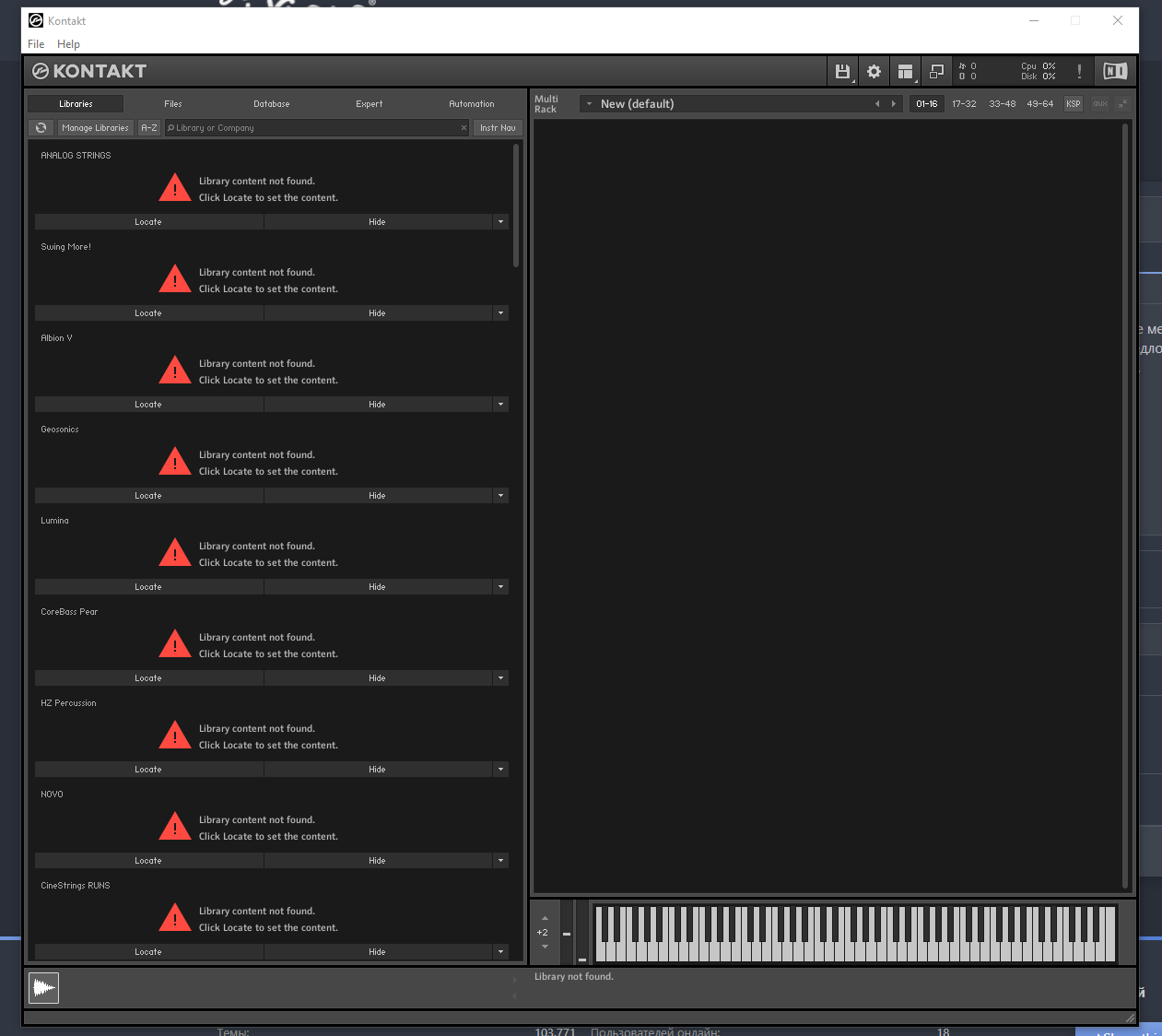Open CoreBass Pear options dropdown arrow
Image resolution: width=1162 pixels, height=1036 pixels.
[501, 678]
